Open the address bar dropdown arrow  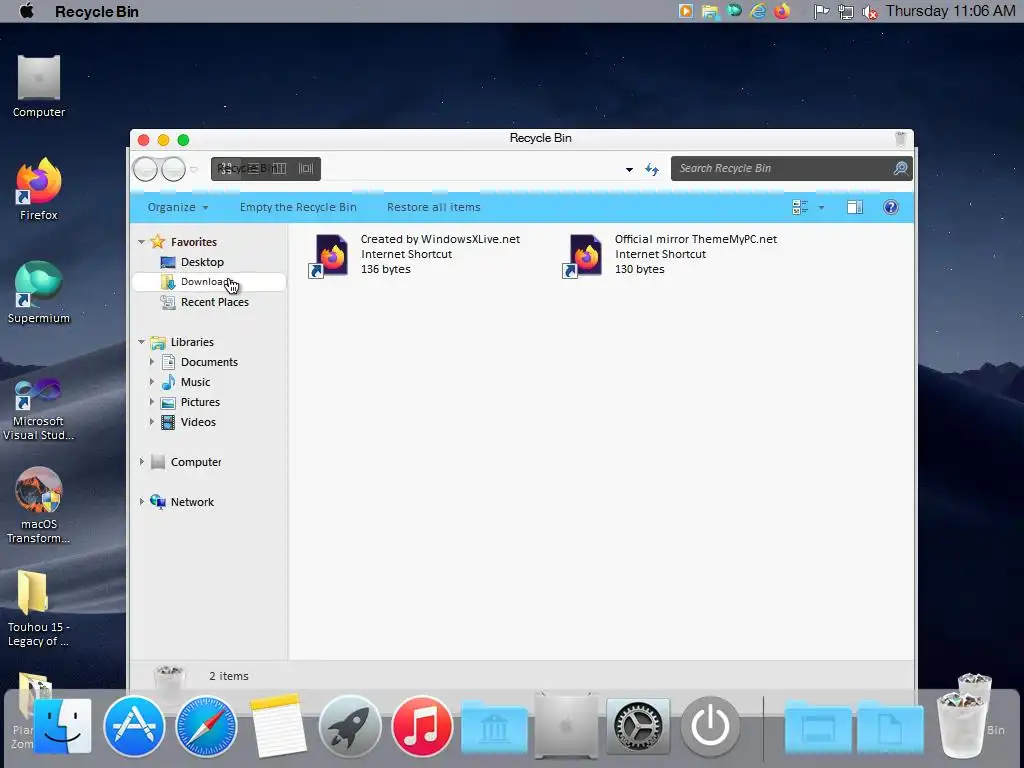(x=629, y=169)
